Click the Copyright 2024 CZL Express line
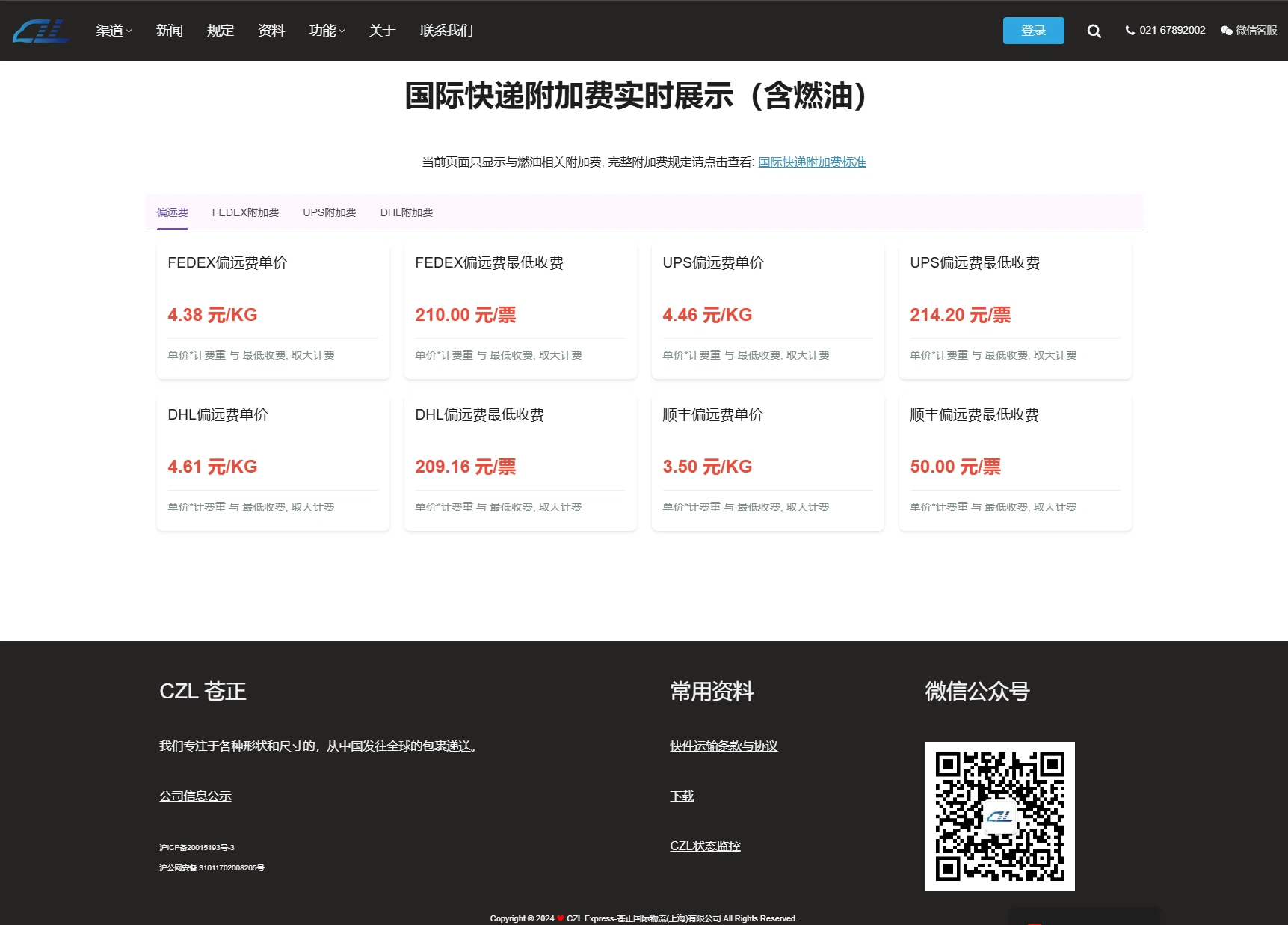 (x=644, y=918)
